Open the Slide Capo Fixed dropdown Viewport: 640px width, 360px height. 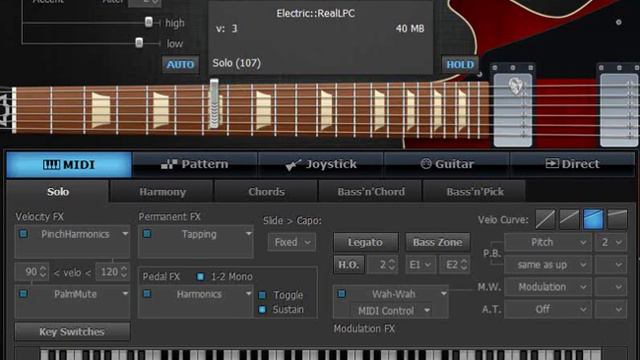pyautogui.click(x=292, y=242)
